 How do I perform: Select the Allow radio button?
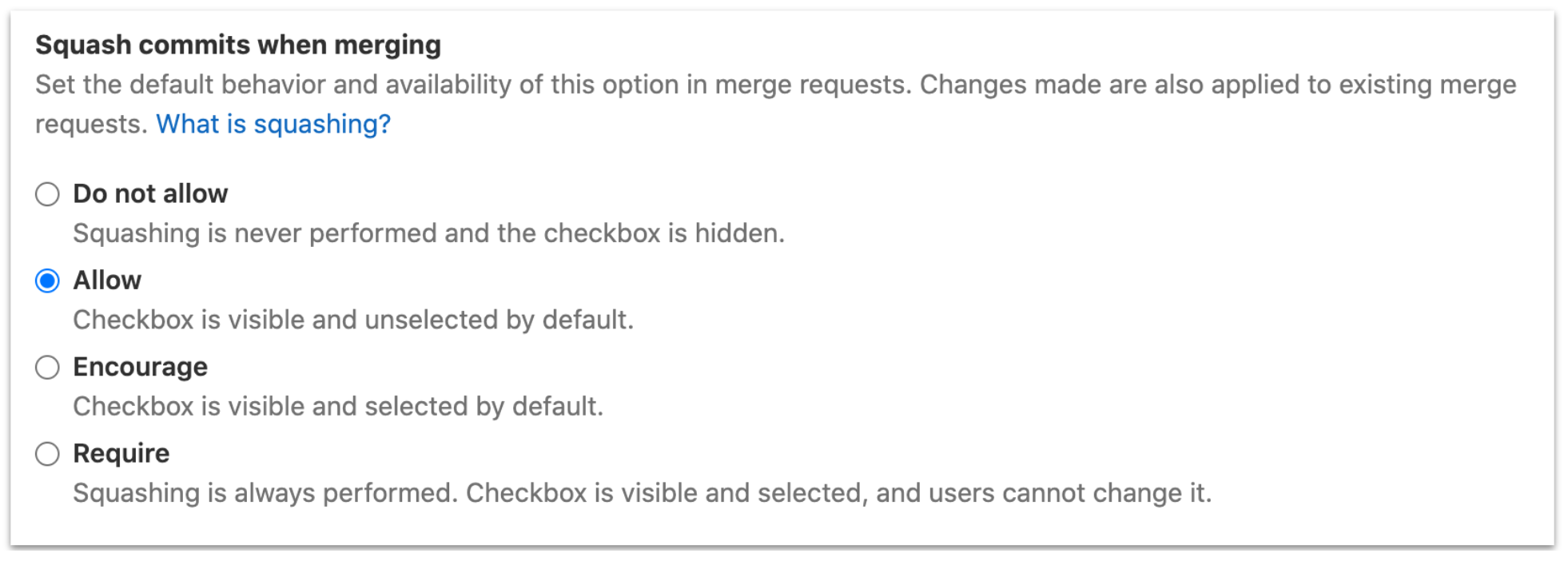[x=47, y=280]
